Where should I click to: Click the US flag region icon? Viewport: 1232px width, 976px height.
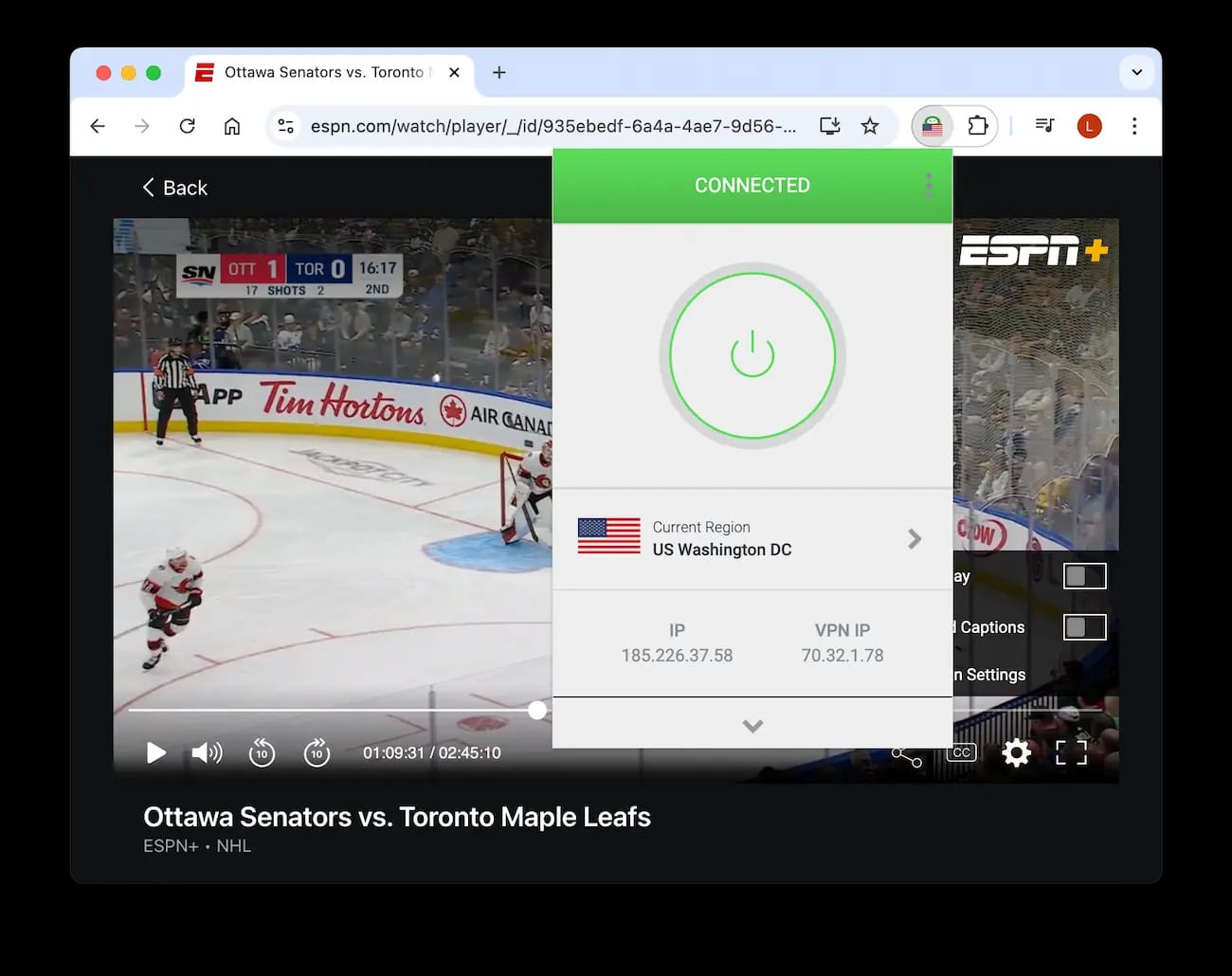coord(608,536)
